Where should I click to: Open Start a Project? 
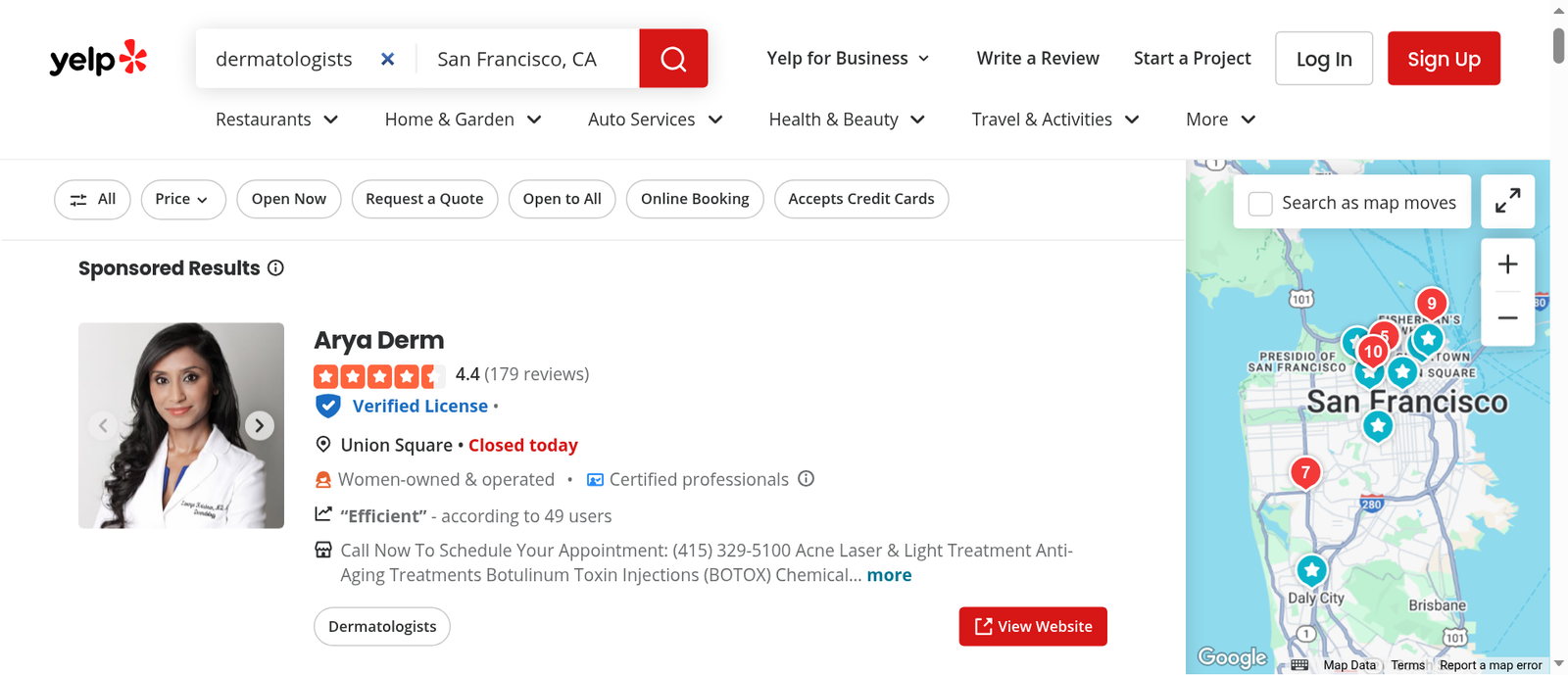[1192, 59]
